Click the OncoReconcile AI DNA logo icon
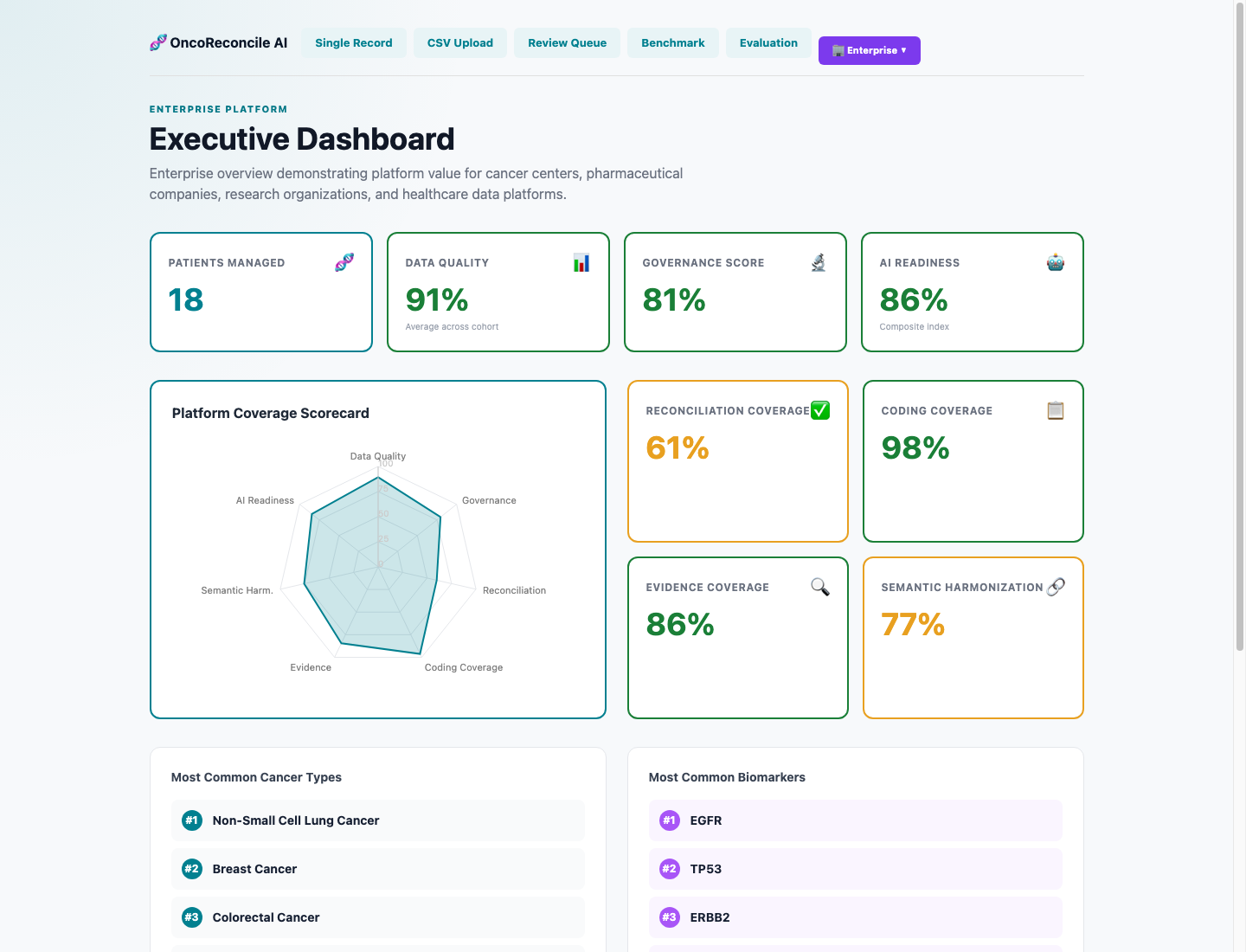This screenshot has width=1246, height=952. click(158, 42)
